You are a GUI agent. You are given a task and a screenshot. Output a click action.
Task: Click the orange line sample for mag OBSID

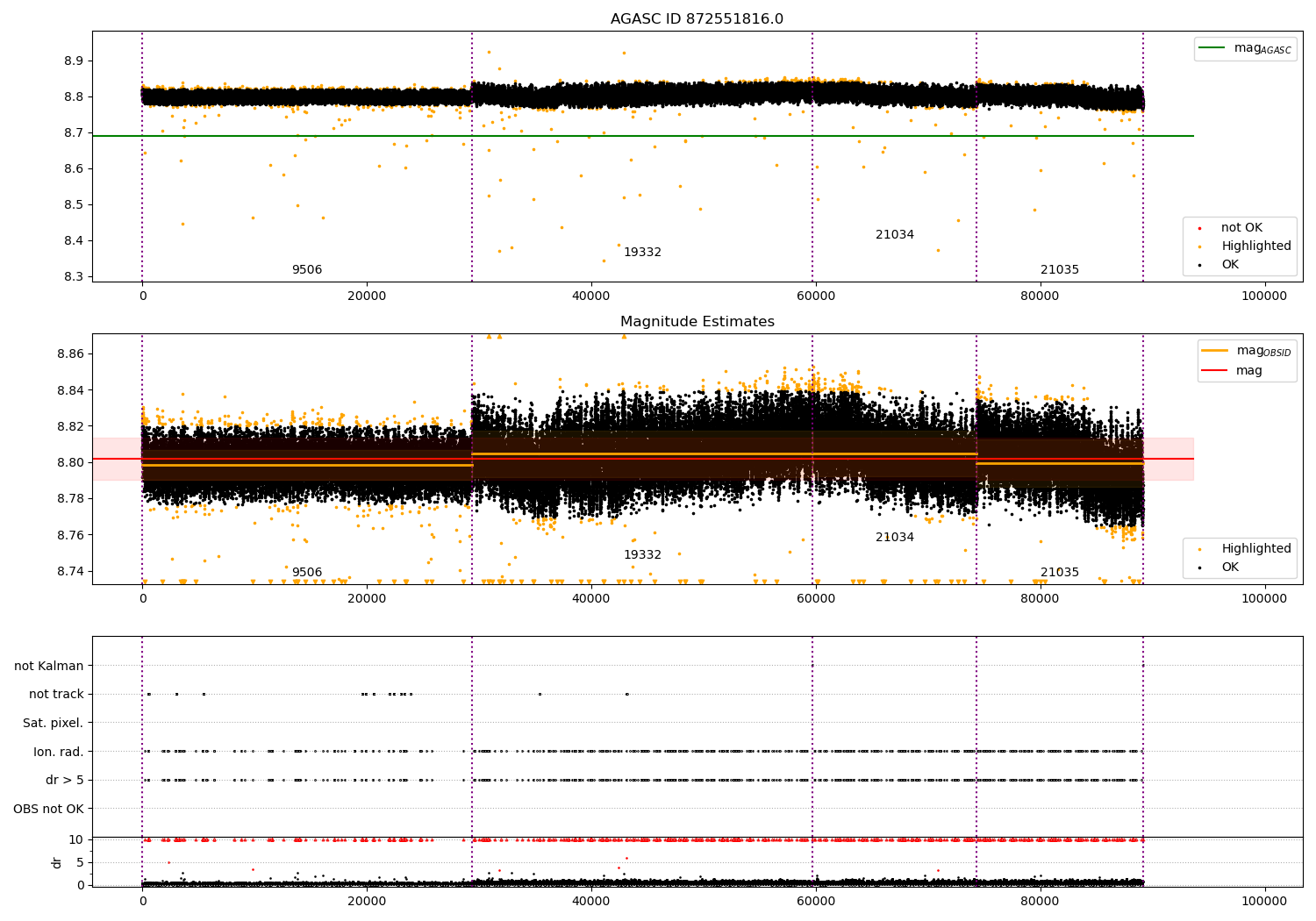coord(1215,351)
